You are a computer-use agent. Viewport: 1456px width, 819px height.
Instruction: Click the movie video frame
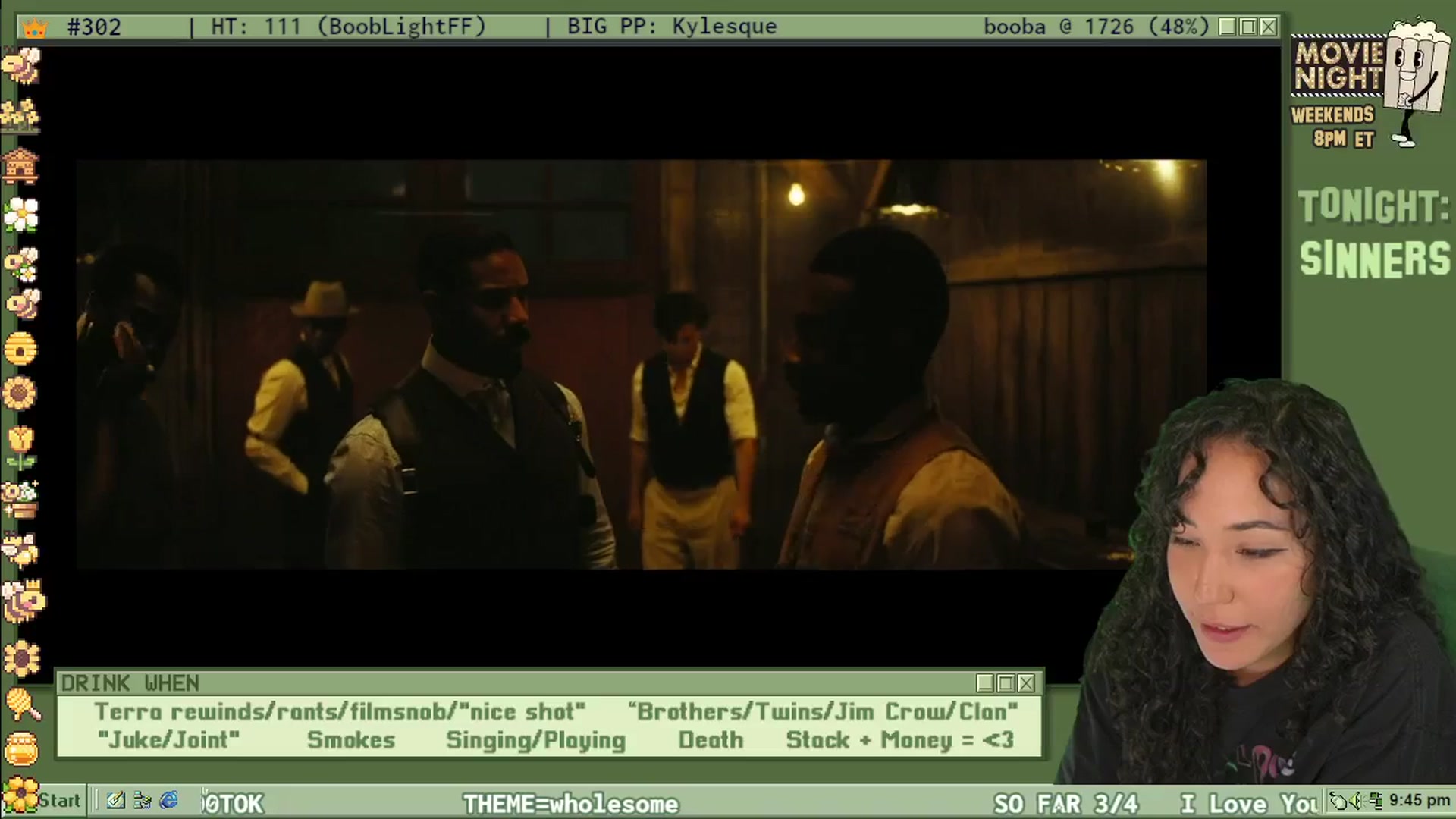641,364
